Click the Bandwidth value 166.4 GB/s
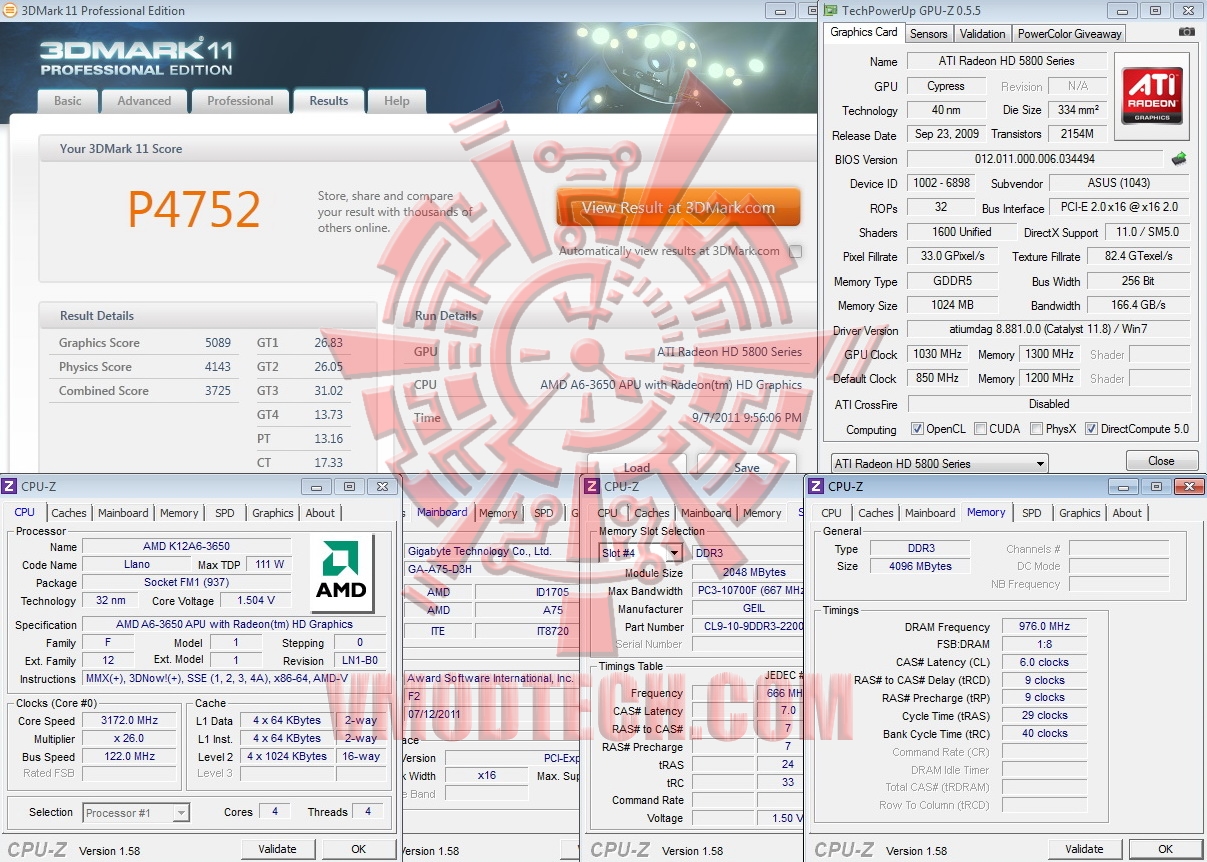Screen dimensions: 1207x862 click(x=1139, y=305)
